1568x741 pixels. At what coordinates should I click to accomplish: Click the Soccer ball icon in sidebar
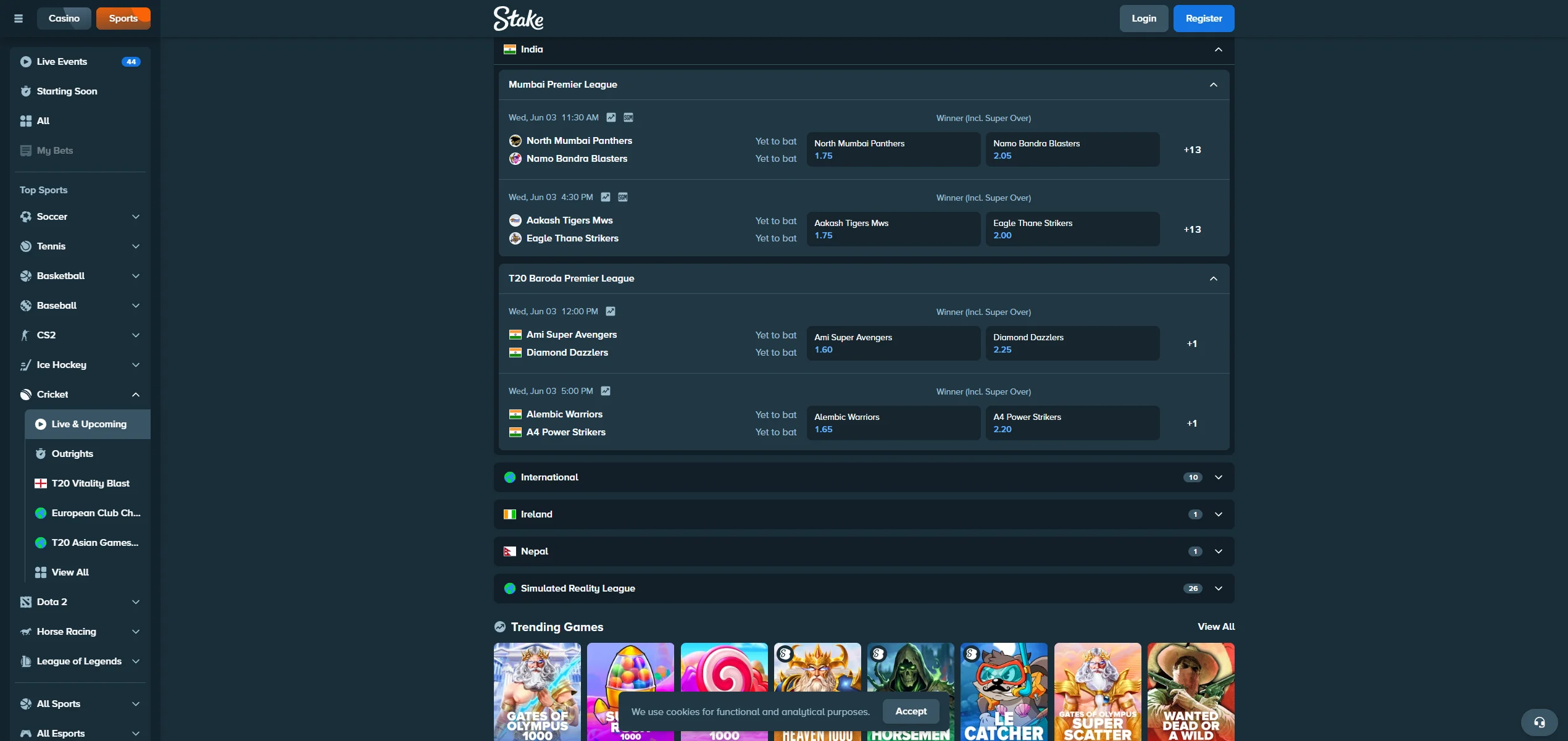coord(26,217)
